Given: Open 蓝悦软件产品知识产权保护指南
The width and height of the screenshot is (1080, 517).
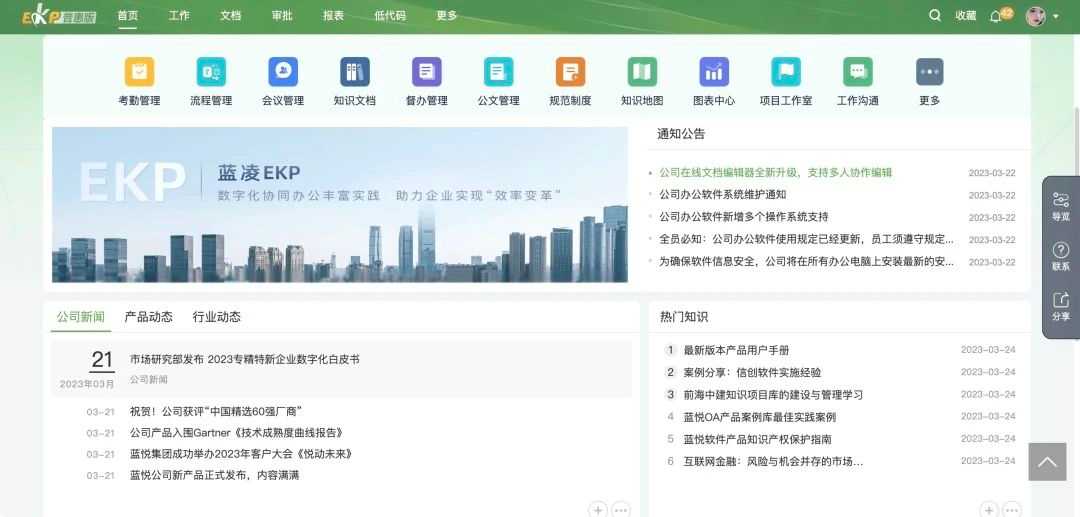Looking at the screenshot, I should tap(757, 439).
